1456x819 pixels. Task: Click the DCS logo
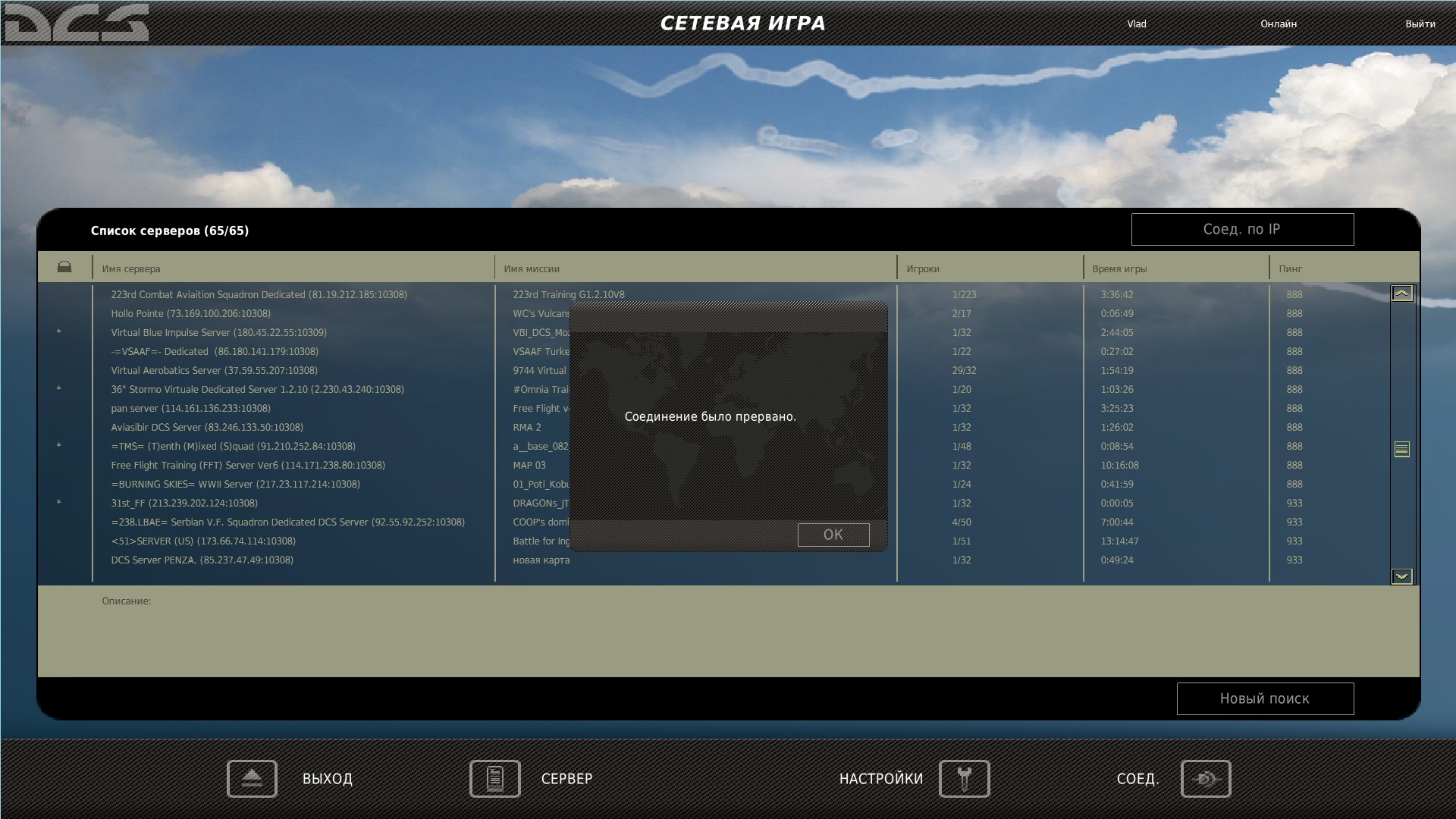[x=77, y=23]
